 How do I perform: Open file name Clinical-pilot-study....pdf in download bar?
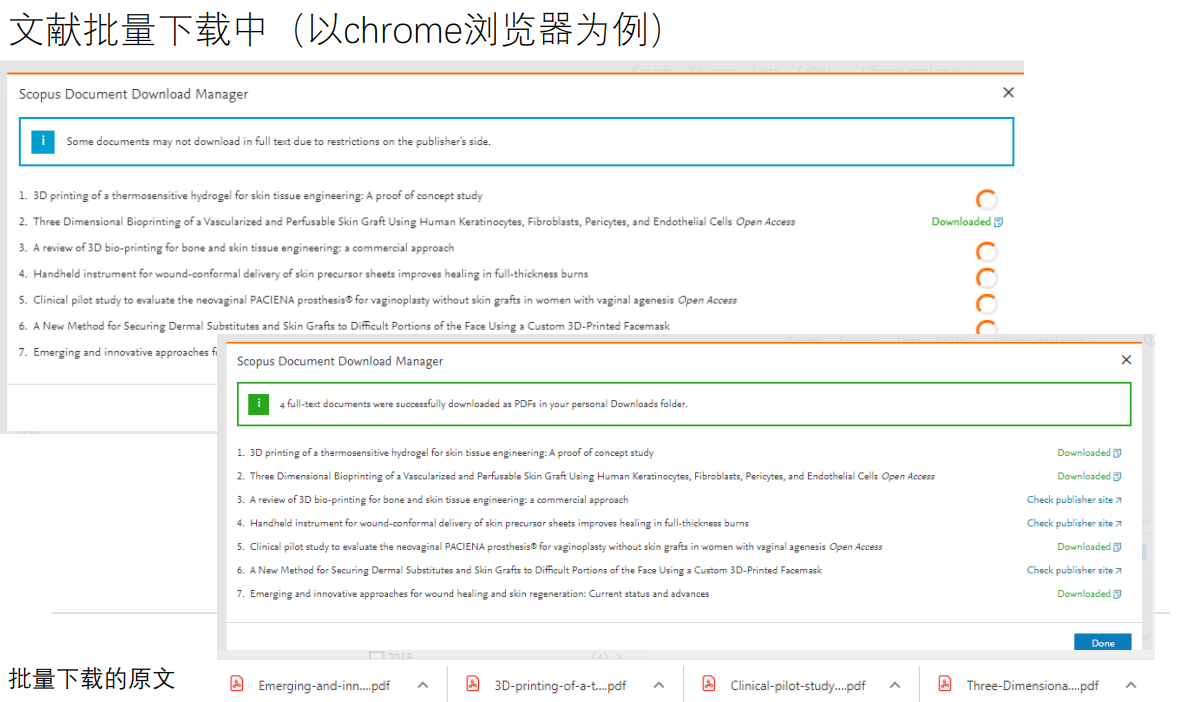tap(798, 686)
